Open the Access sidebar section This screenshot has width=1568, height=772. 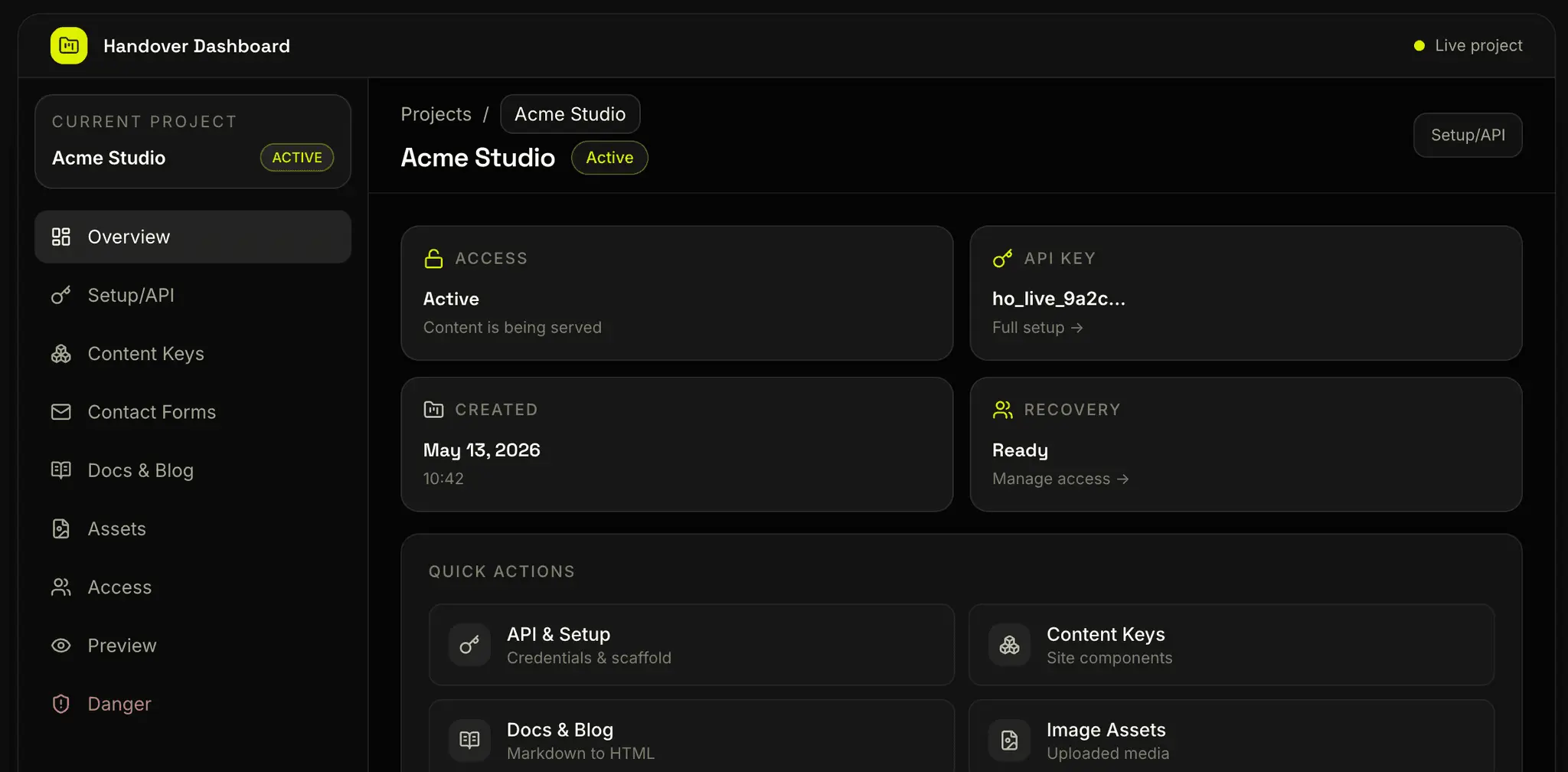pos(193,587)
